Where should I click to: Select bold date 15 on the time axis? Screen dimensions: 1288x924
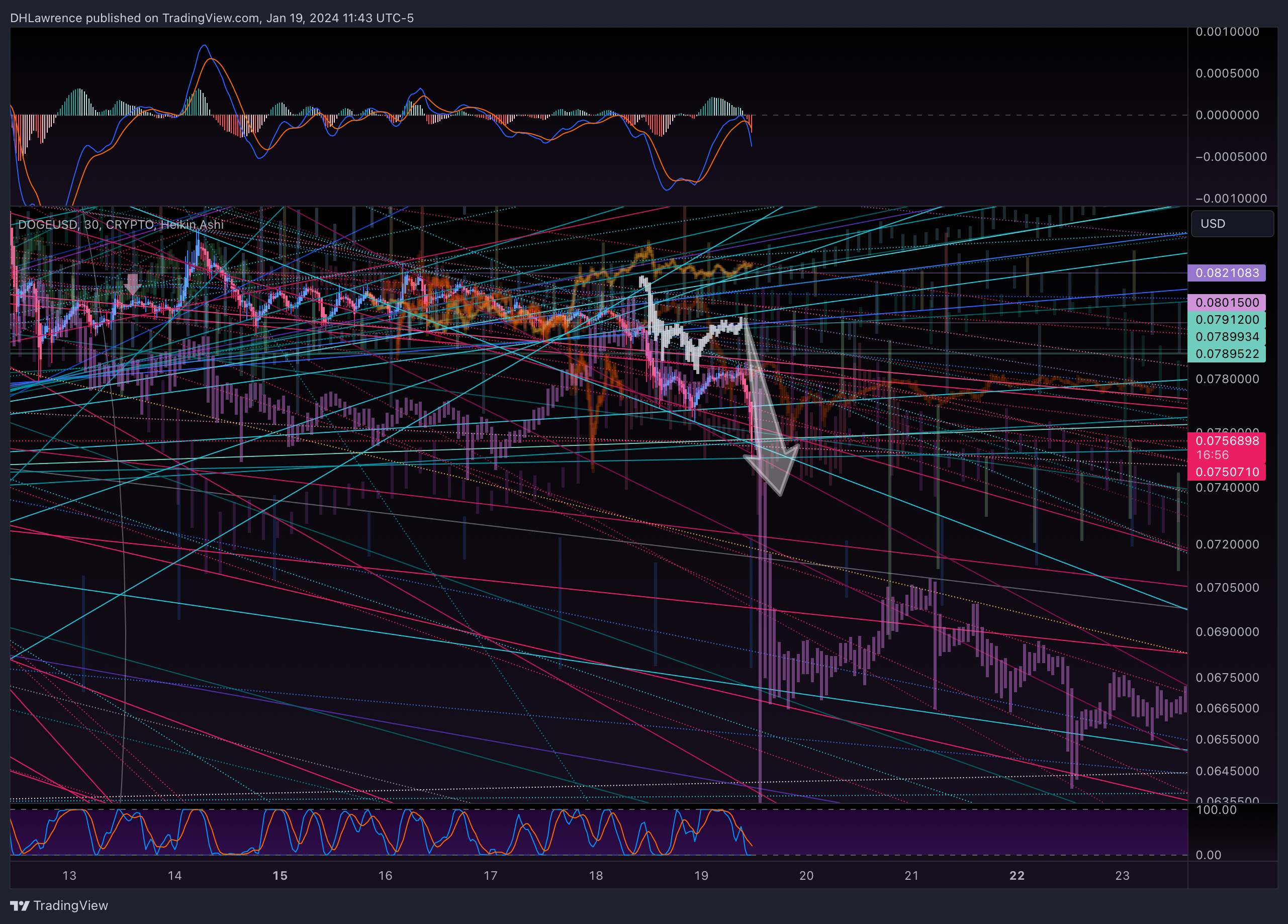click(280, 875)
